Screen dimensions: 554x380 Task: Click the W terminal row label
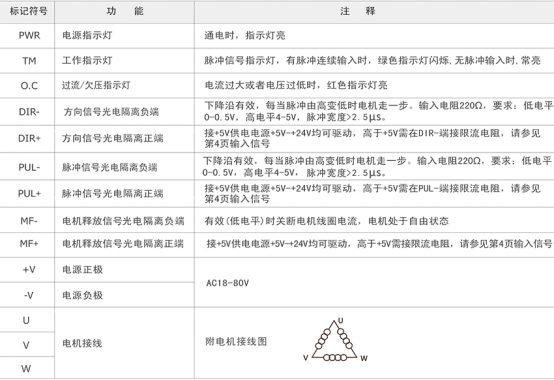[26, 369]
